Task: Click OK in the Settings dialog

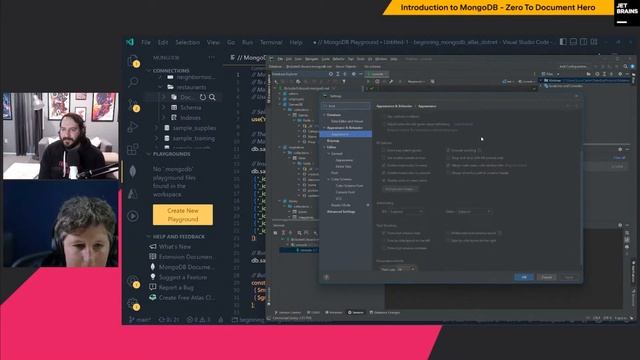Action: tap(524, 277)
